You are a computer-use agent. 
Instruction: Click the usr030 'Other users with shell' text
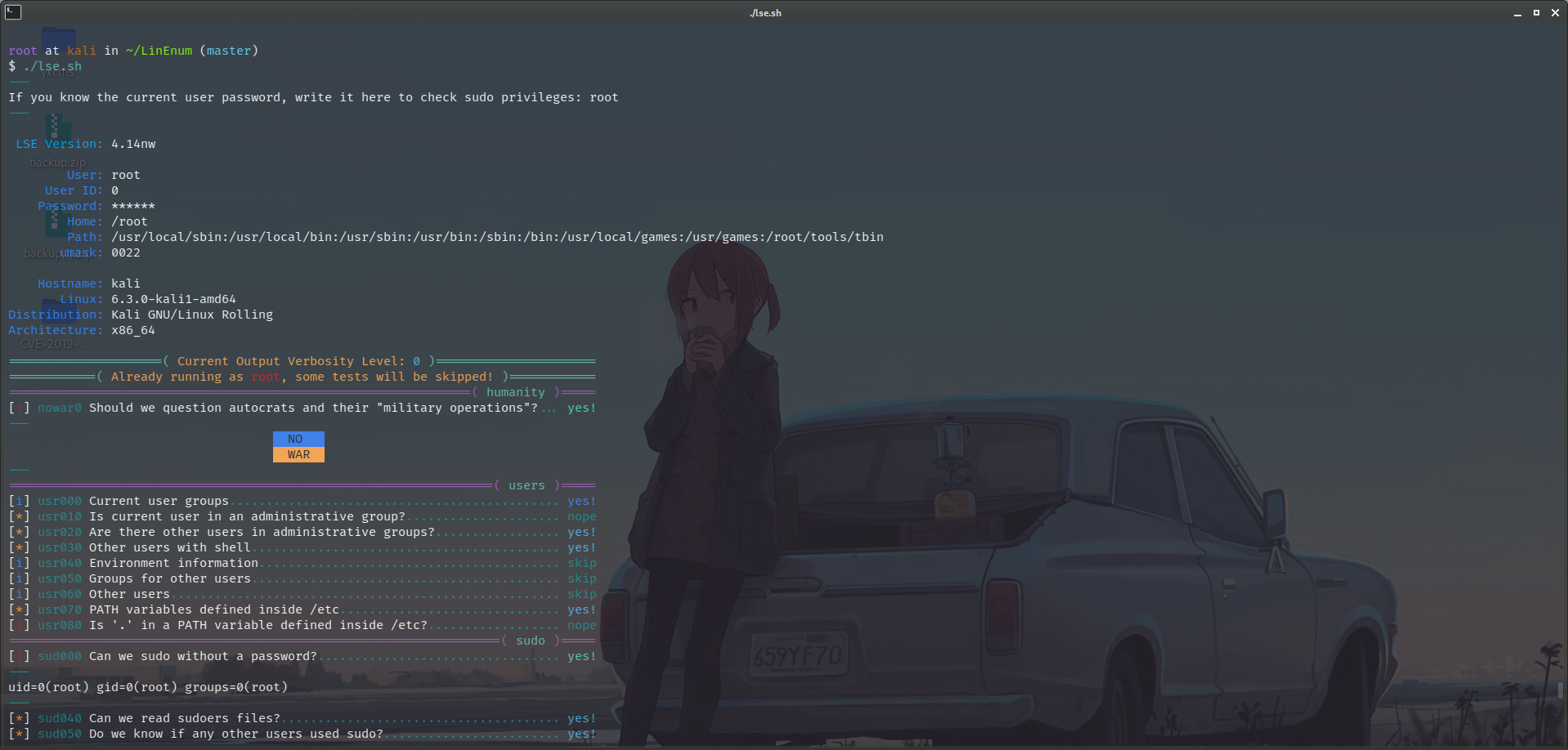pos(170,547)
